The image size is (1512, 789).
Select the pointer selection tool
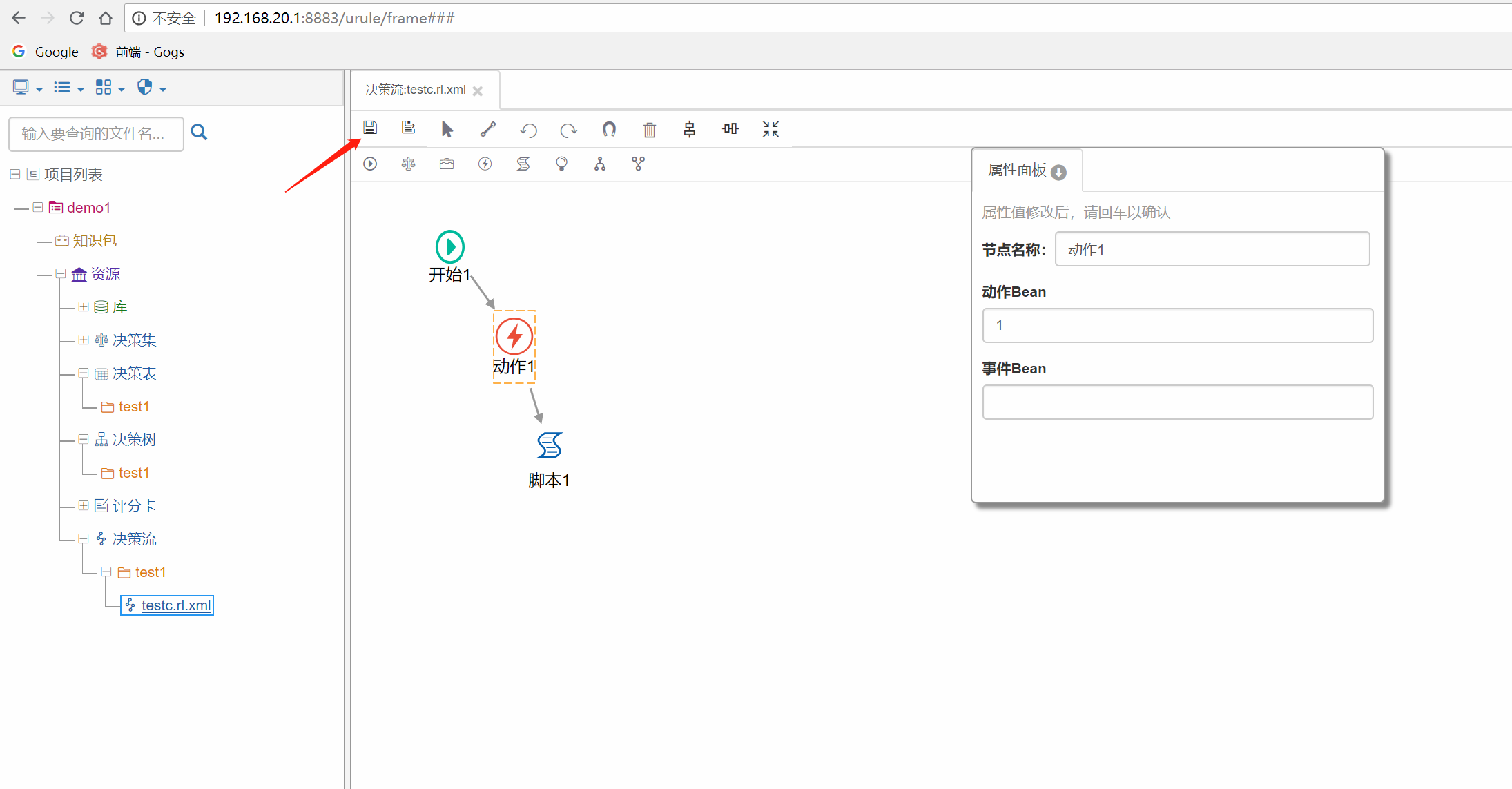coord(447,129)
